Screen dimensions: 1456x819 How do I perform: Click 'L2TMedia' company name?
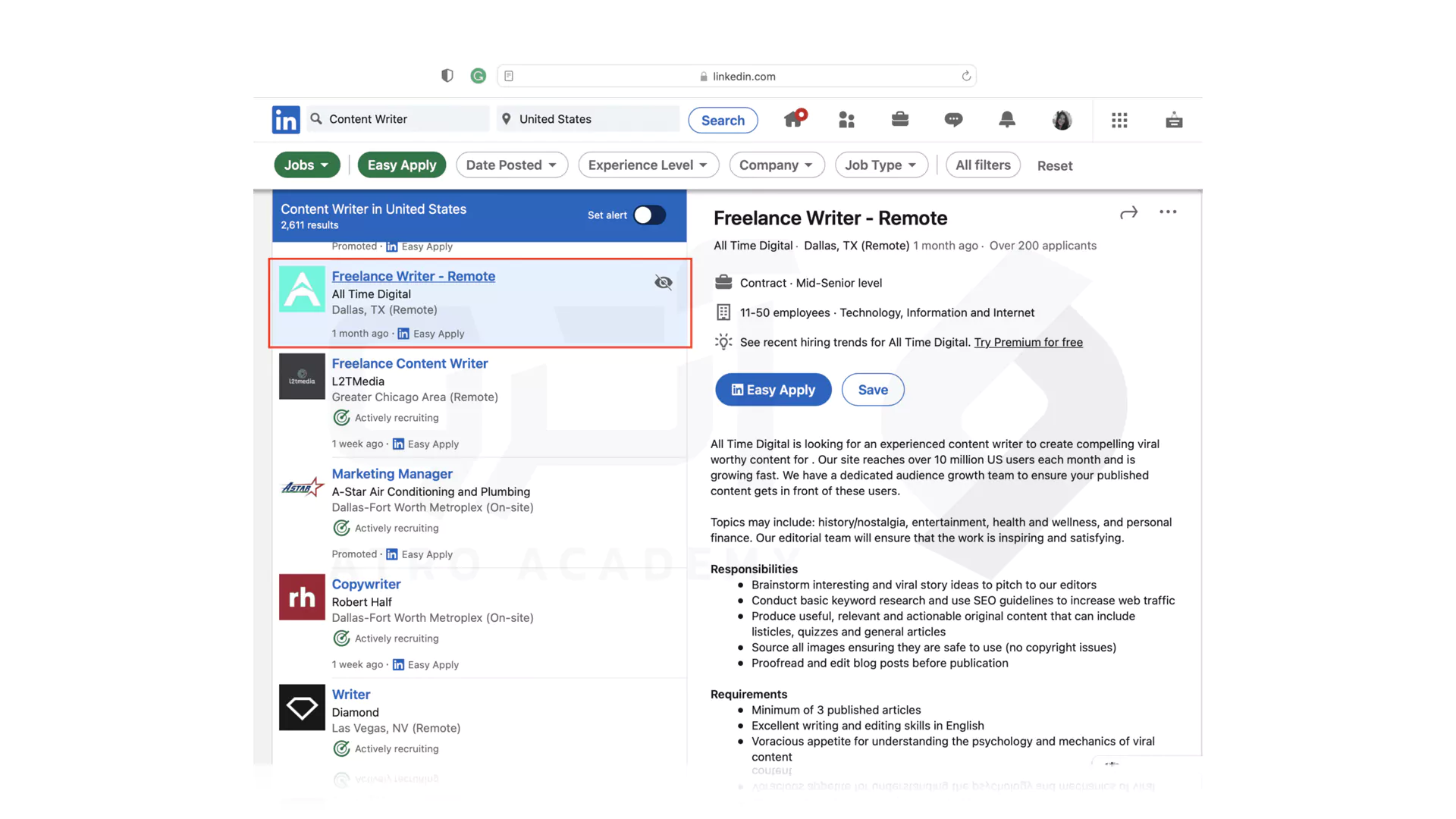click(x=358, y=381)
